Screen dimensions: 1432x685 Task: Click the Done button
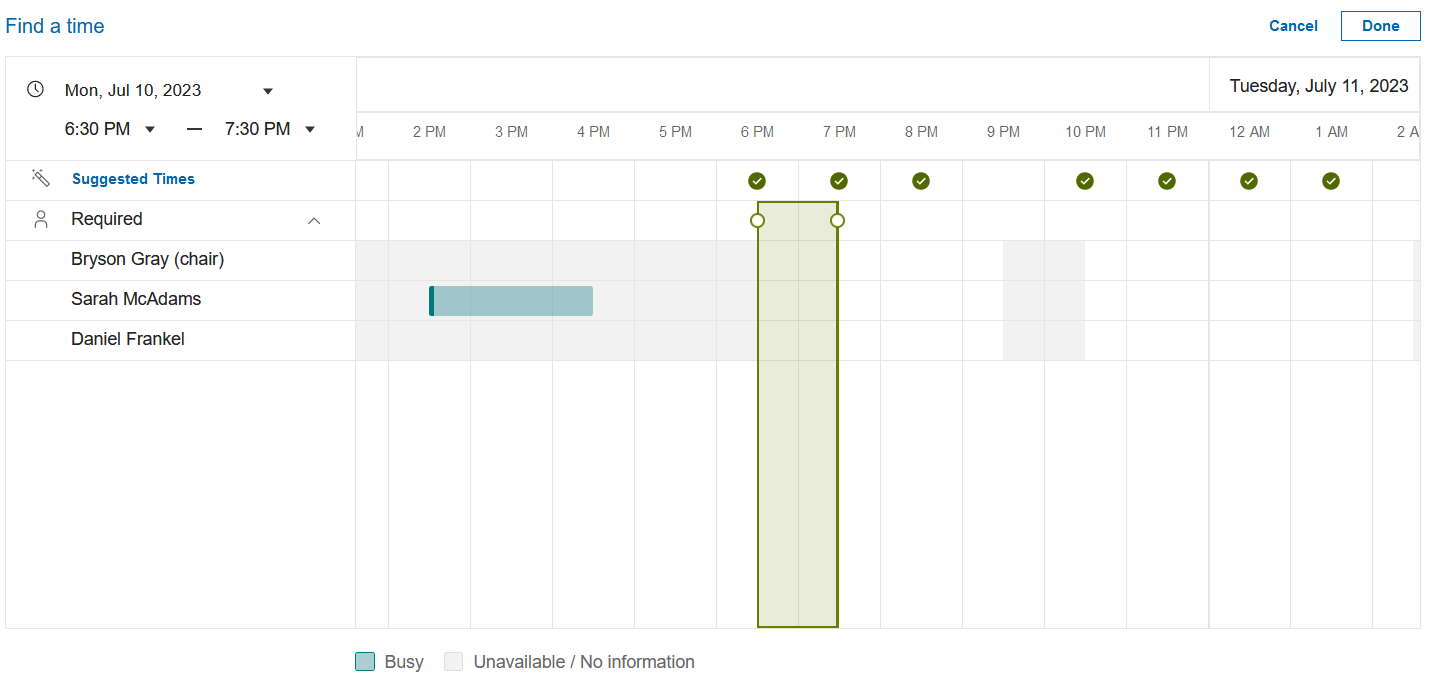point(1380,26)
